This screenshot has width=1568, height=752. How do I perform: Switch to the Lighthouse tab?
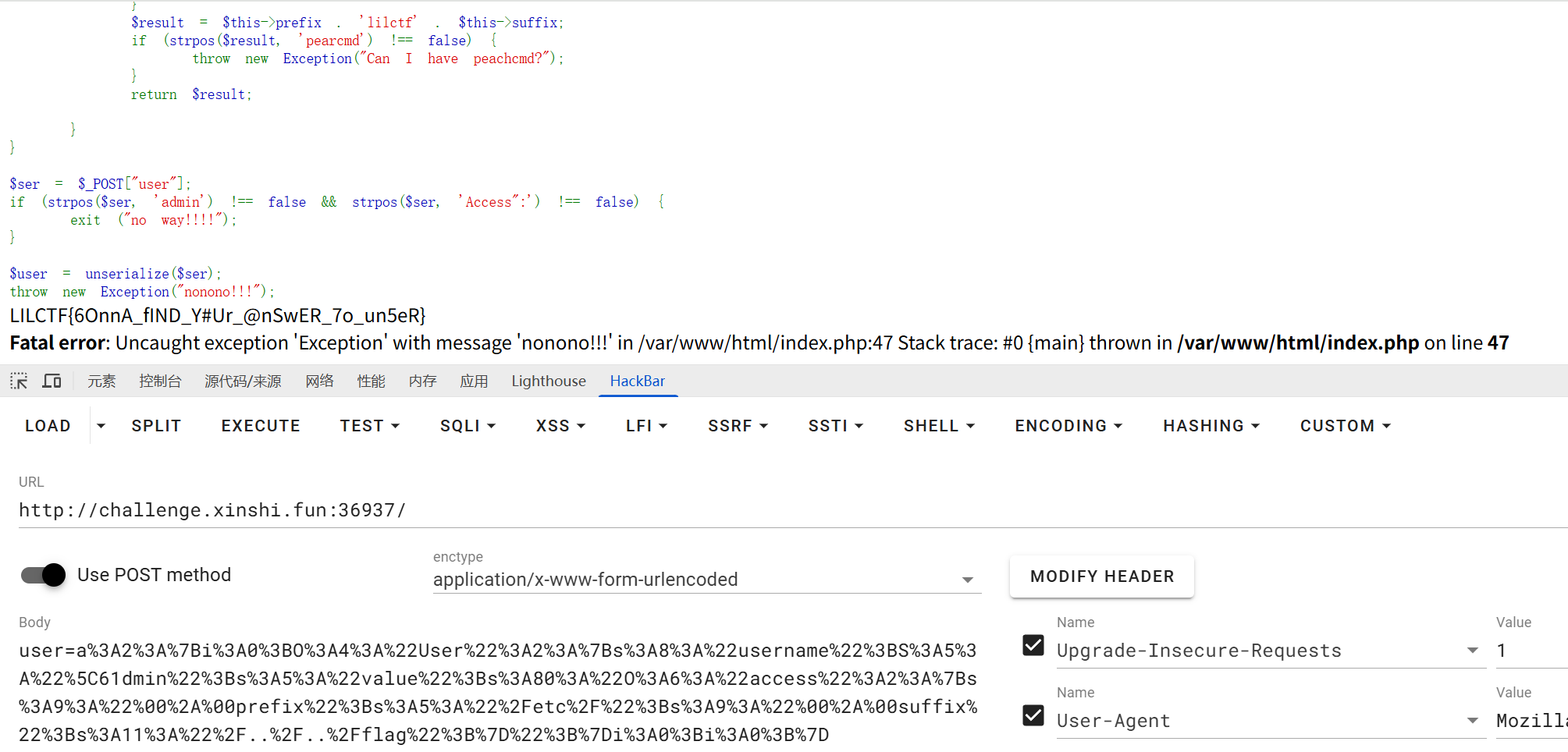tap(548, 381)
